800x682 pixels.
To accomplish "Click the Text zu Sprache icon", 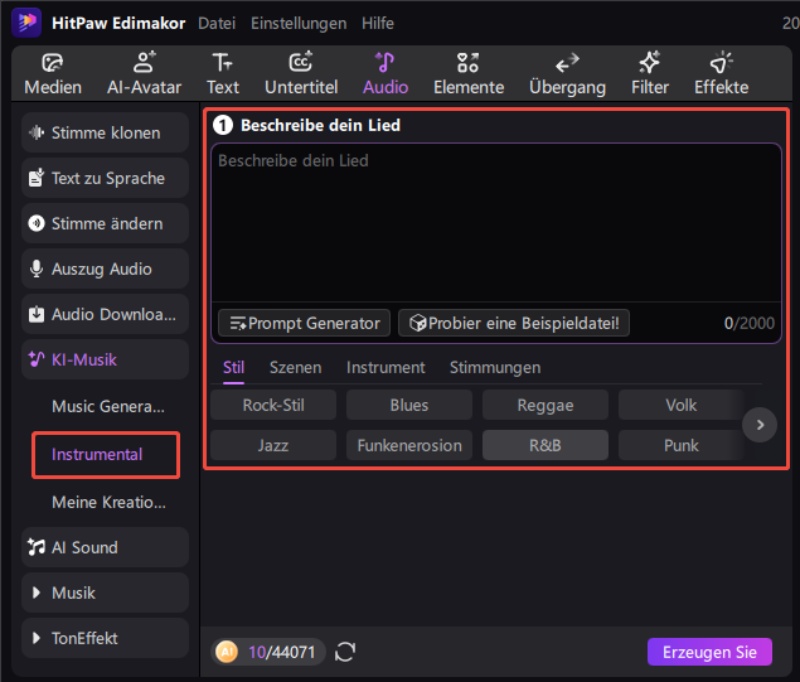I will coord(36,178).
